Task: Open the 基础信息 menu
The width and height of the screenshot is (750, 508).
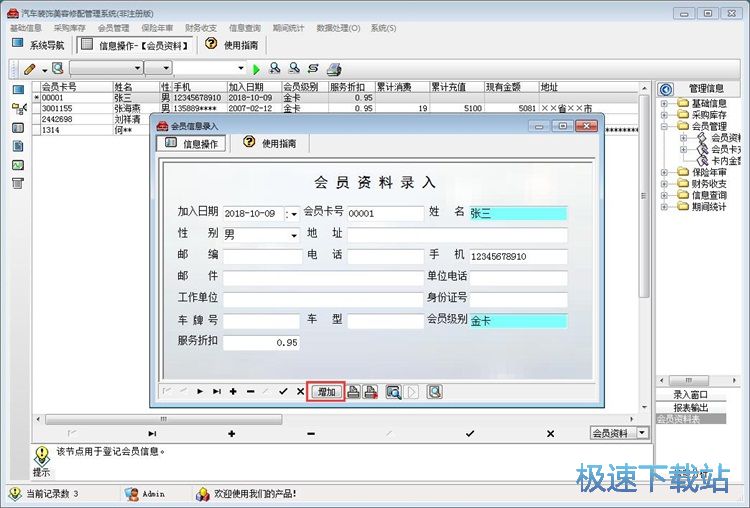Action: point(26,28)
